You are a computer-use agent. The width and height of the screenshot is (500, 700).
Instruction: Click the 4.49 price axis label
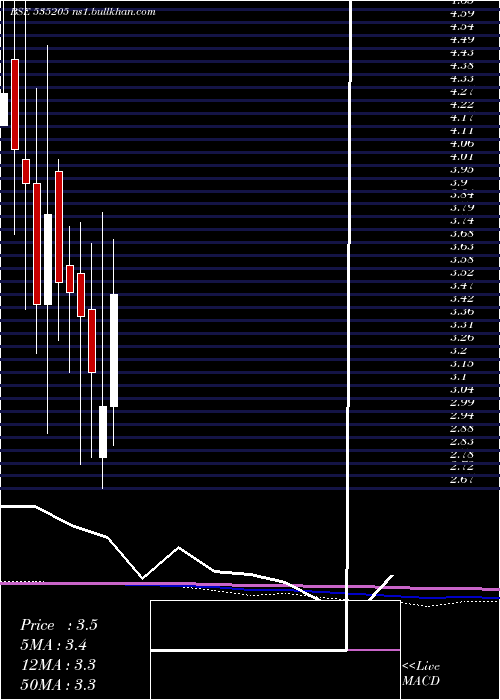[462, 39]
